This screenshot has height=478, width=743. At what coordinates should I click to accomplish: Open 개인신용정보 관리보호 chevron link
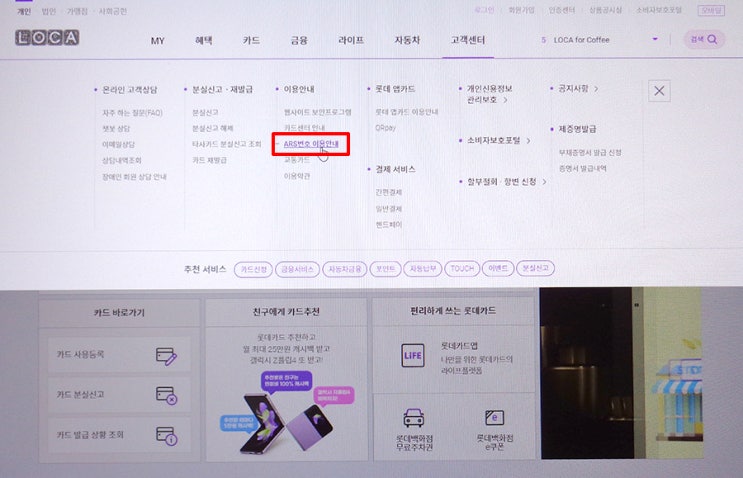click(489, 94)
